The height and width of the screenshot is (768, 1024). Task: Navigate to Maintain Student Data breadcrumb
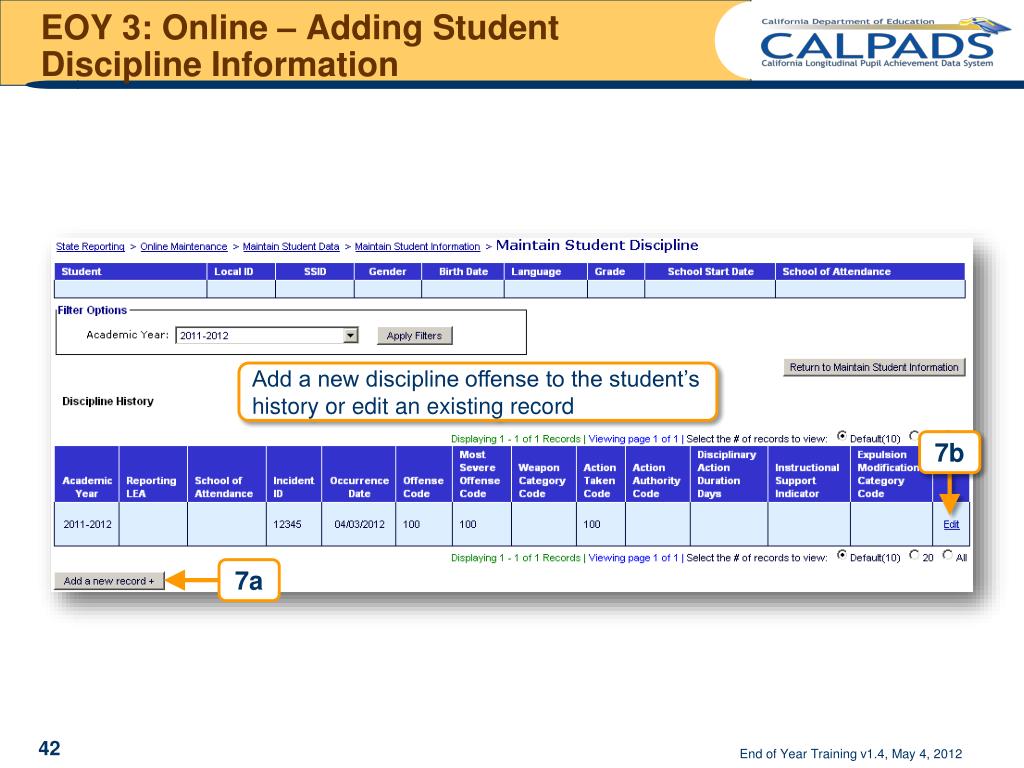[291, 246]
